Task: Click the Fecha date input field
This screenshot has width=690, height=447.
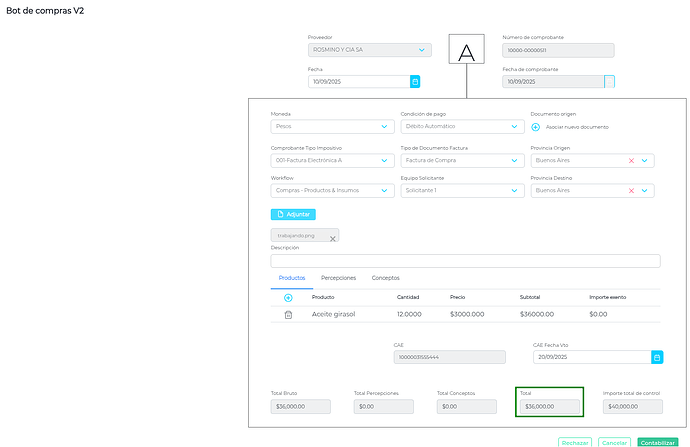Action: click(359, 81)
